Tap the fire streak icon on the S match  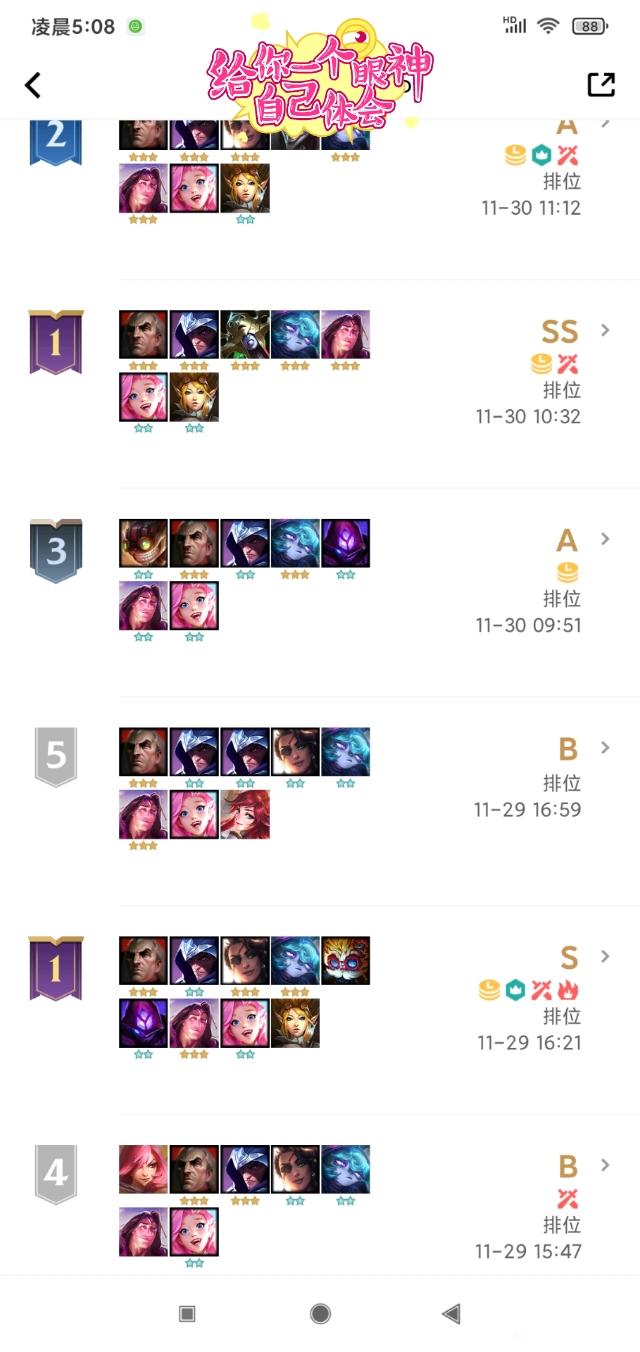(570, 990)
